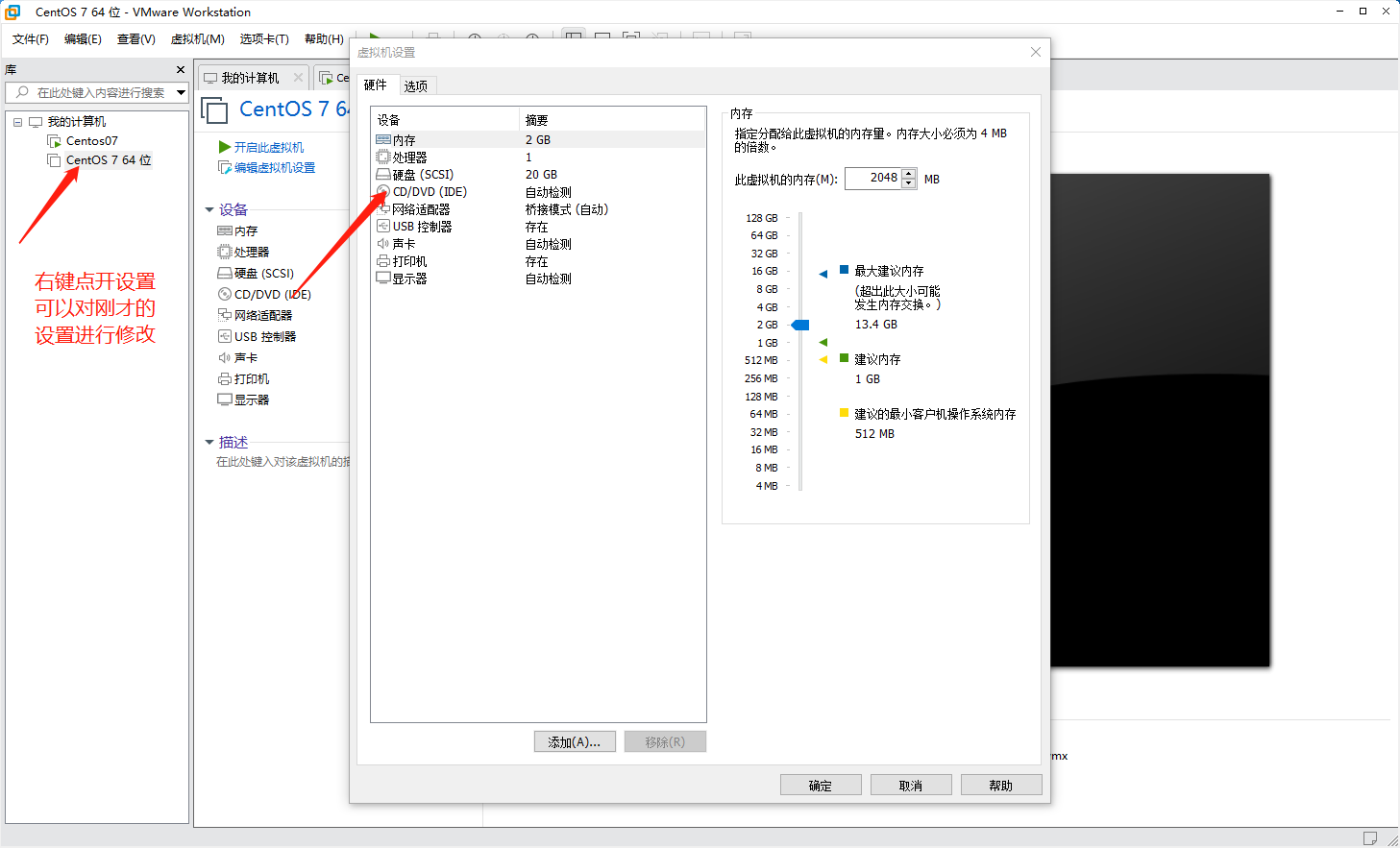Click the yellow minimum memory slider marker
Screen dimensions: 1400x848
823,360
